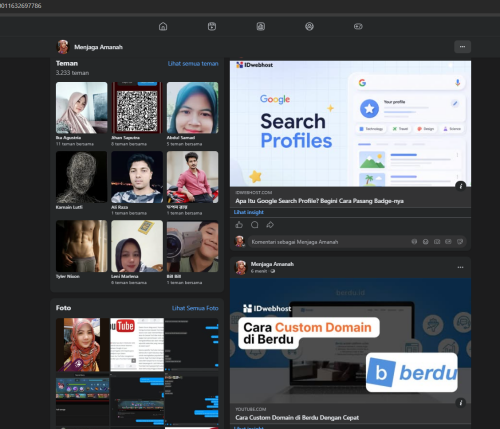This screenshot has height=429, width=500.
Task: Open the Google Search Profile article headline link
Action: (319, 201)
